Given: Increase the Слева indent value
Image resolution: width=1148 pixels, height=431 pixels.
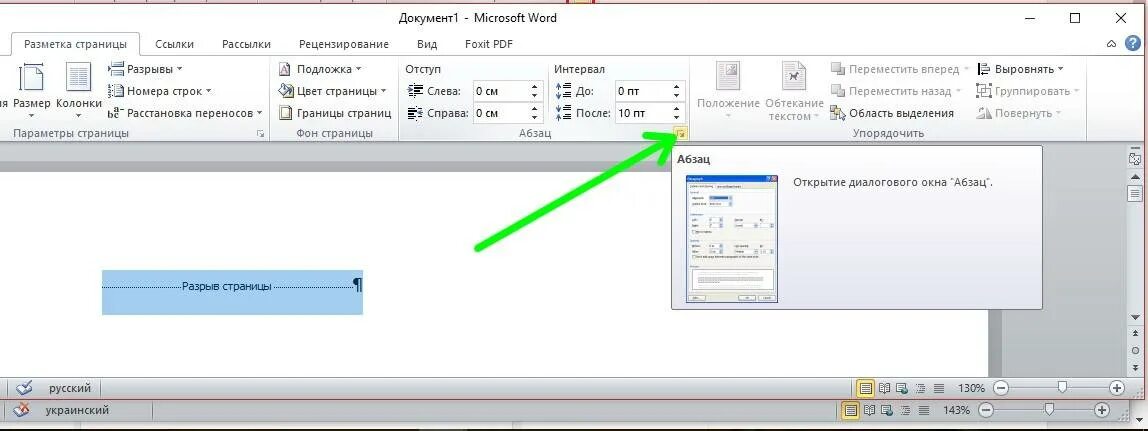Looking at the screenshot, I should coord(534,86).
